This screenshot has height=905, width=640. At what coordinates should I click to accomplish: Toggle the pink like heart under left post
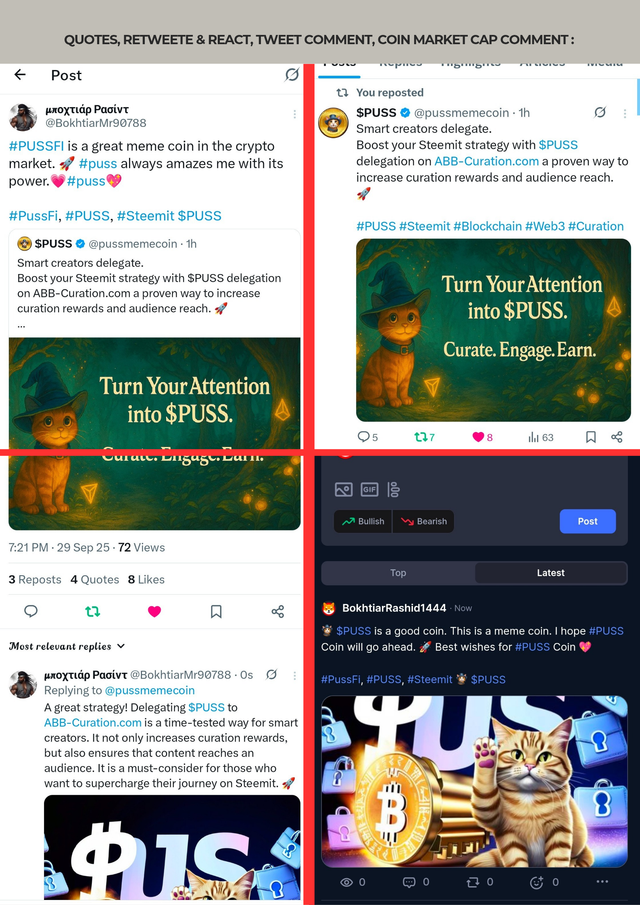154,611
